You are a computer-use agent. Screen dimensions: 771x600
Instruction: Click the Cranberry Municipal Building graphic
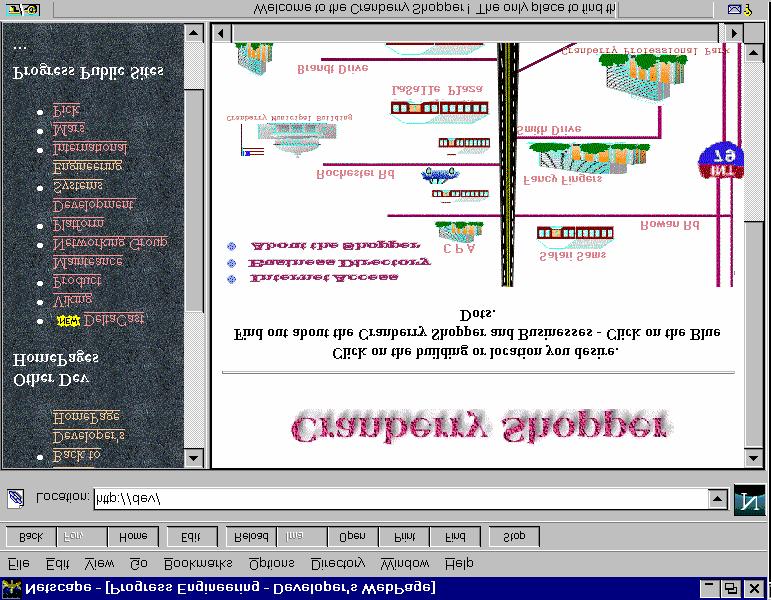click(297, 138)
